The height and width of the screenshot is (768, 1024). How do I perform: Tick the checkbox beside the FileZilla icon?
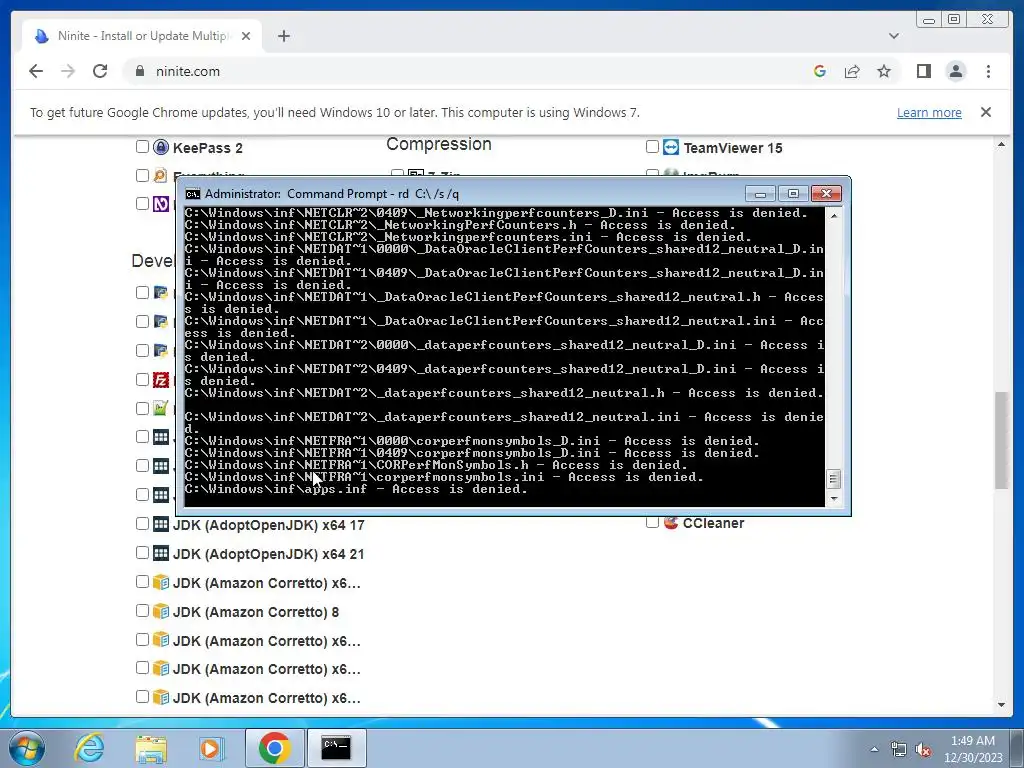(142, 379)
